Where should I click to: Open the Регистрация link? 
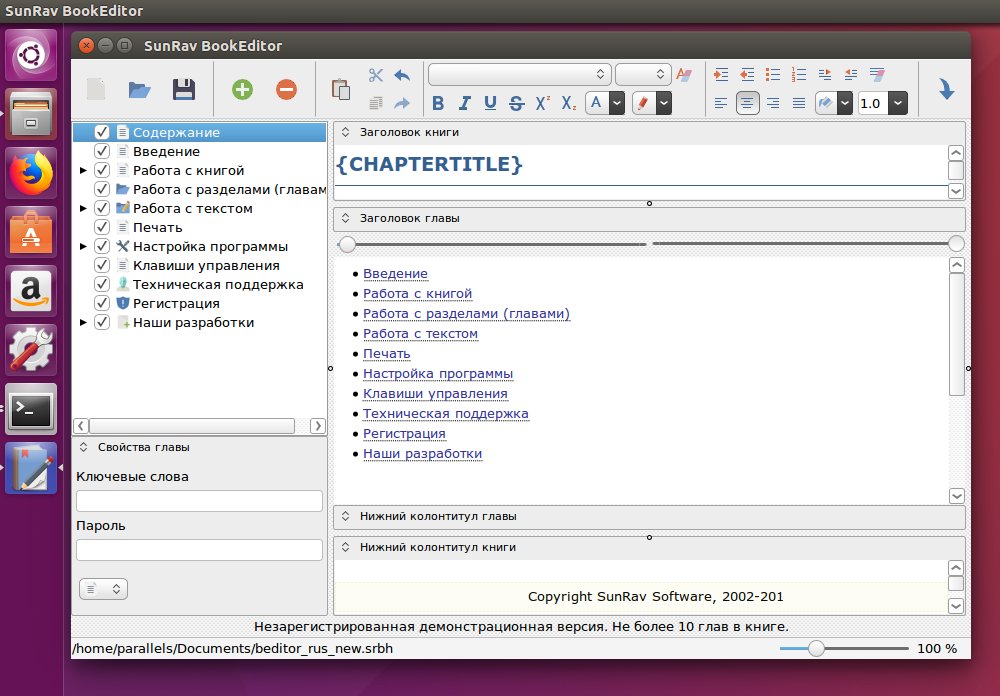pos(404,434)
